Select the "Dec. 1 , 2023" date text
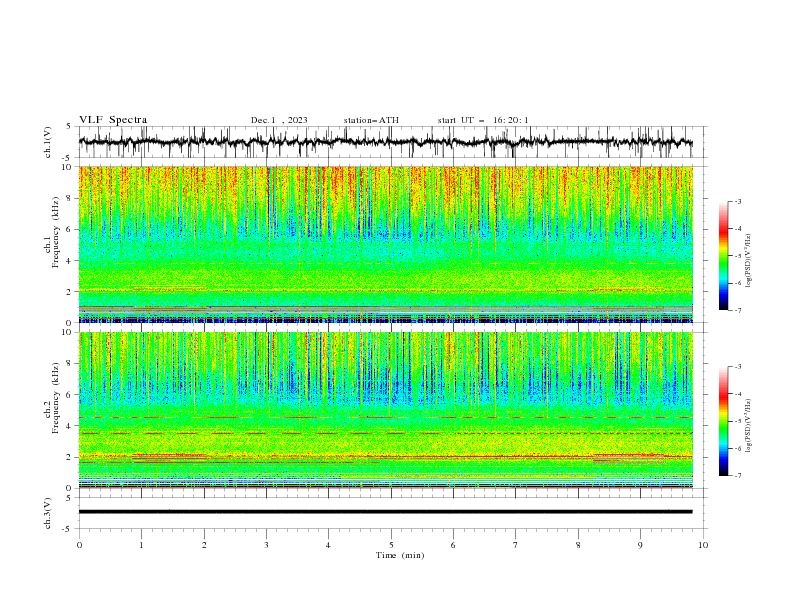 click(x=279, y=120)
